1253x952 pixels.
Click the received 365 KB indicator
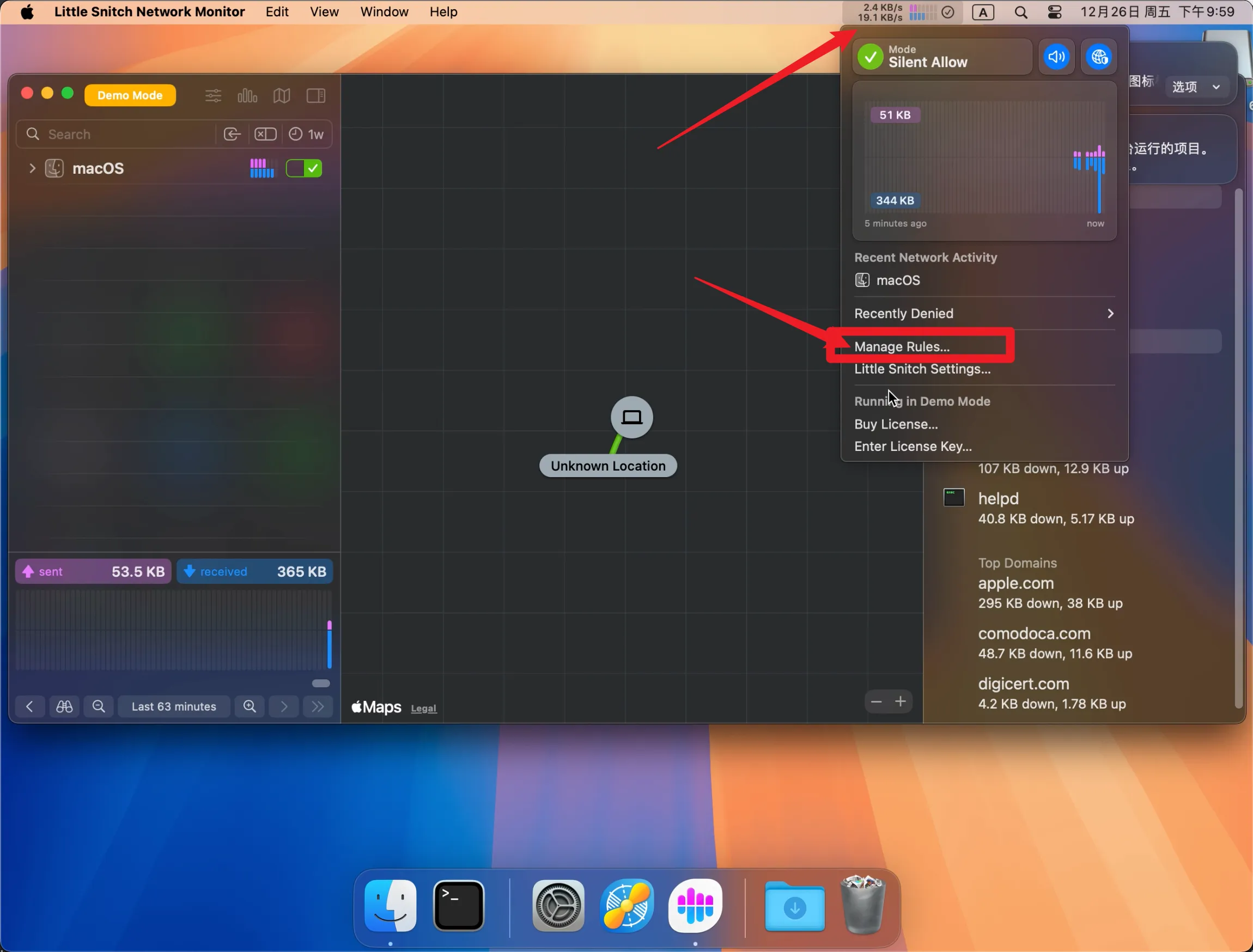click(255, 571)
